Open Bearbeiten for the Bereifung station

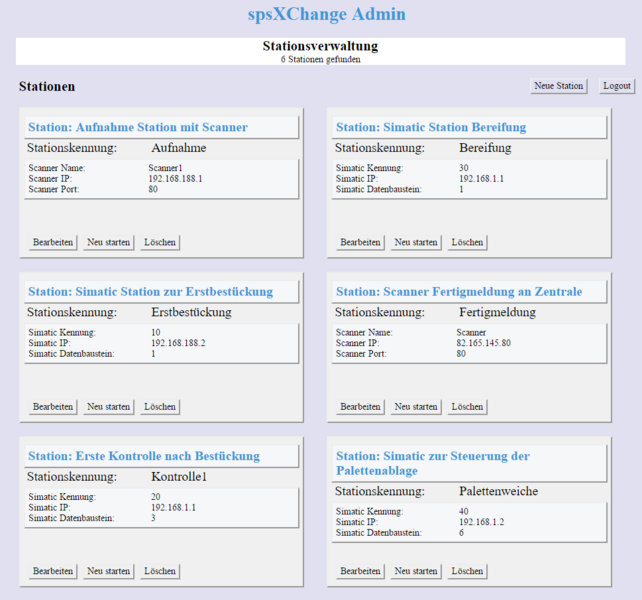(x=361, y=242)
